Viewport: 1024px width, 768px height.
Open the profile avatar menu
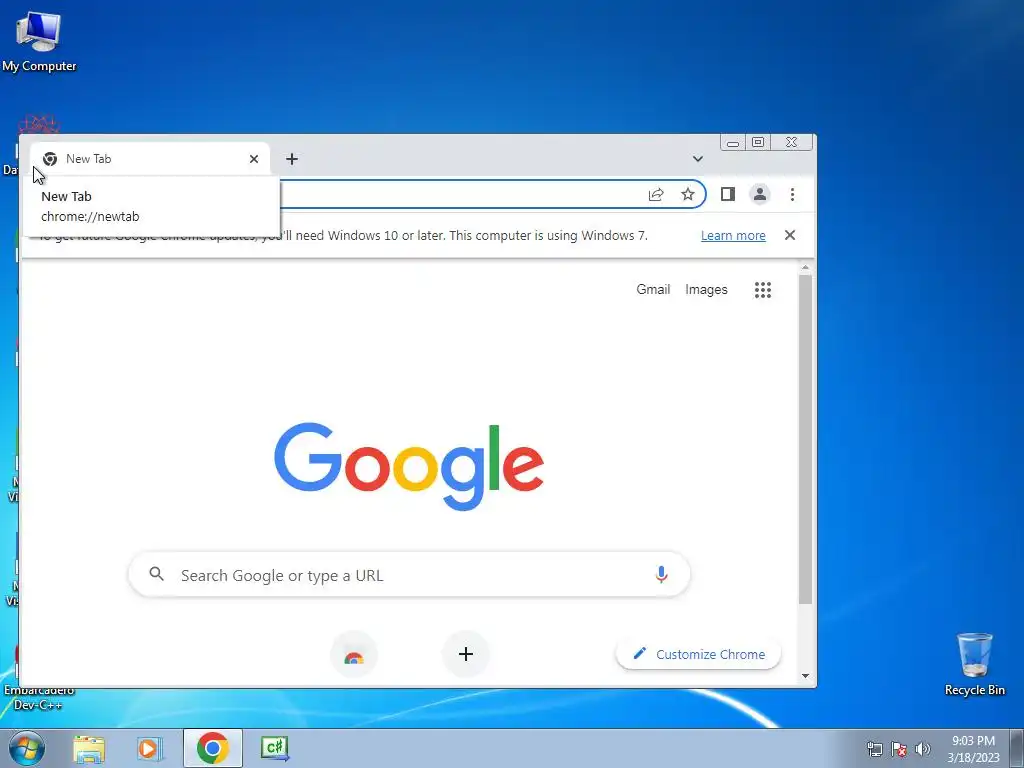pyautogui.click(x=760, y=194)
